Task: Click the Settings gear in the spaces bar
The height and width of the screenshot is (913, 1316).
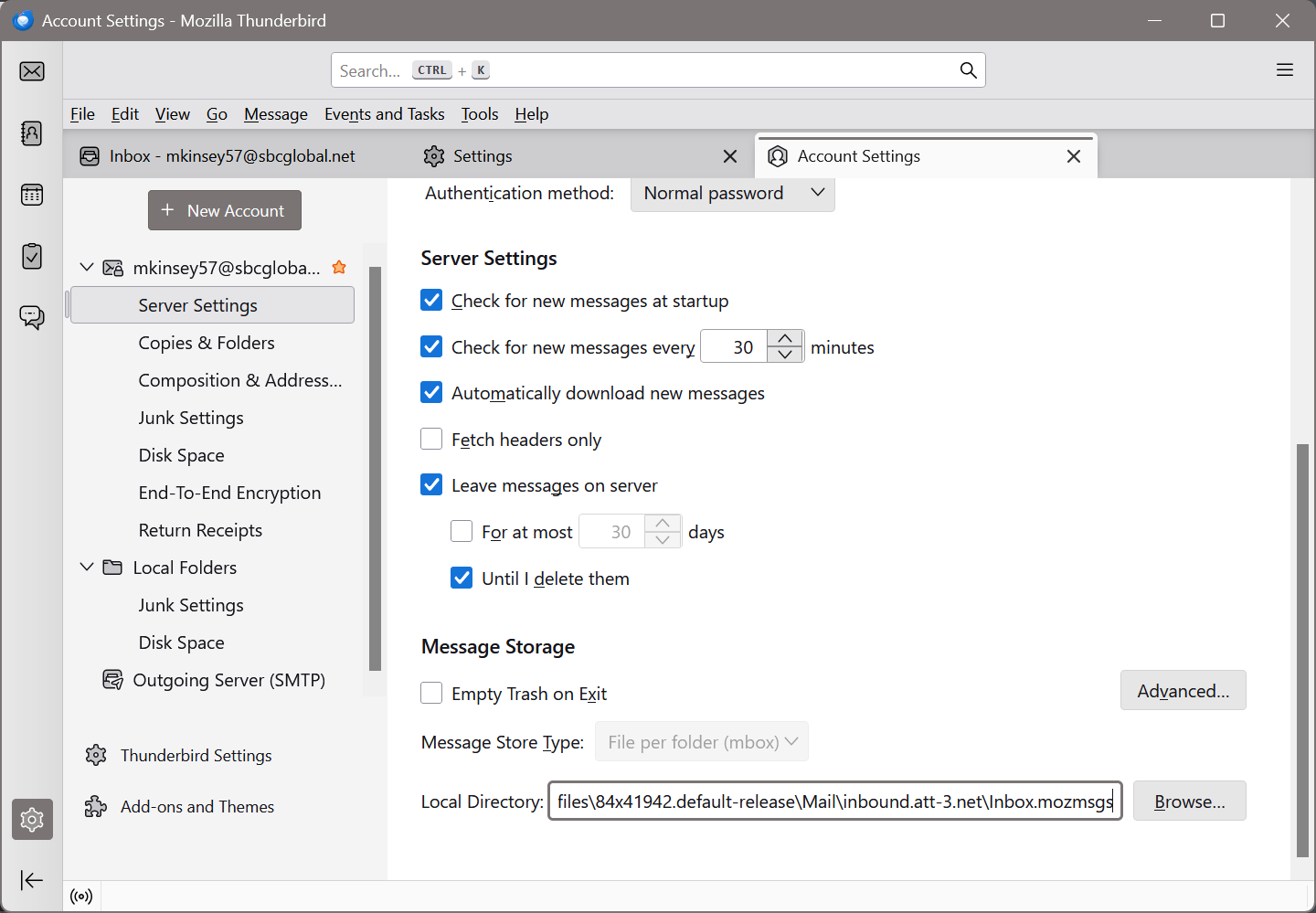Action: pyautogui.click(x=32, y=820)
